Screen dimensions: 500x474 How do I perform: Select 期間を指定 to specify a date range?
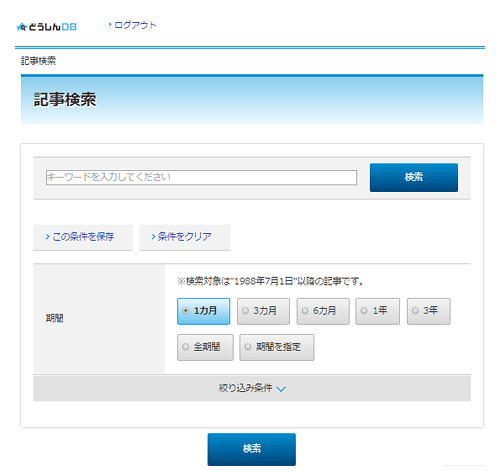pyautogui.click(x=277, y=347)
